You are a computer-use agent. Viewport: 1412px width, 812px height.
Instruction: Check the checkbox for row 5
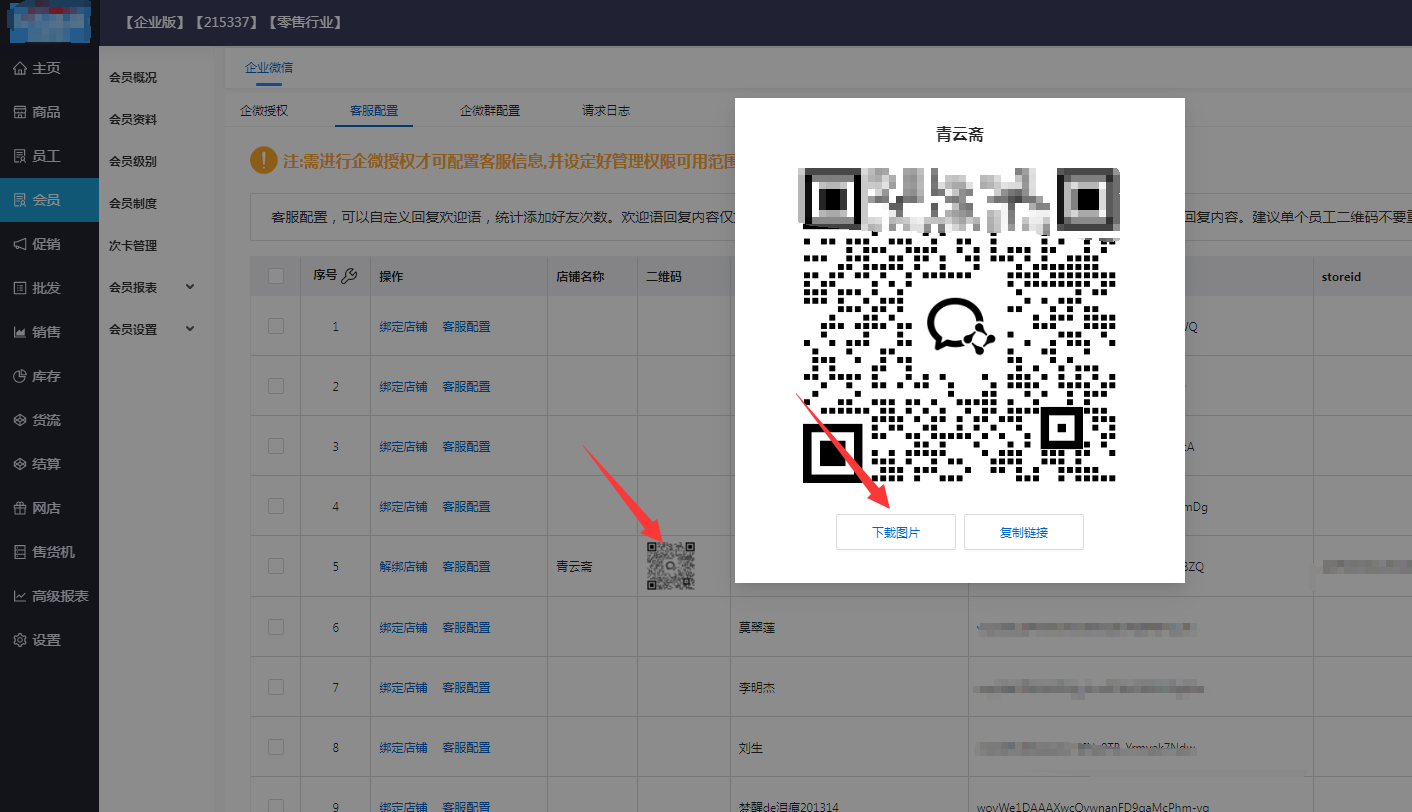[276, 566]
